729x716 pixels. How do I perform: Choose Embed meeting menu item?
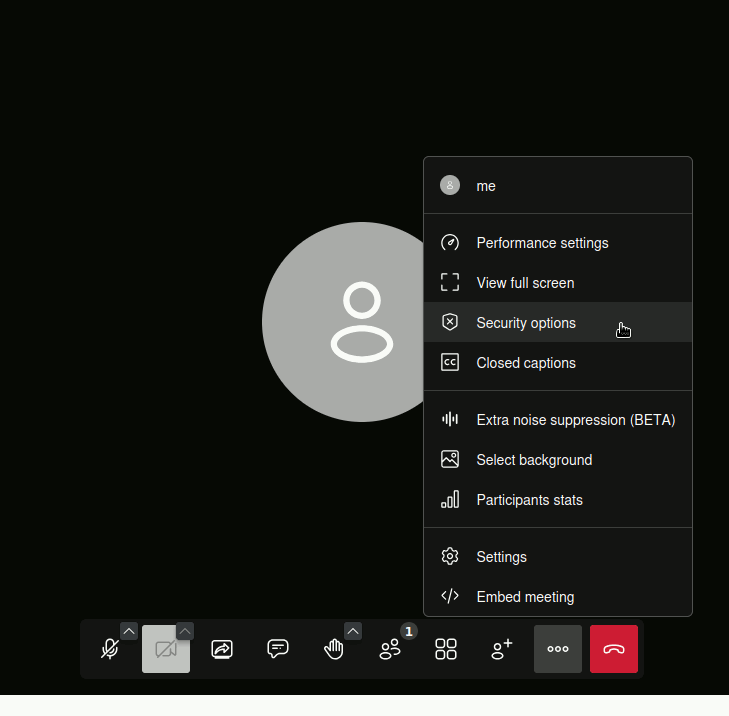(558, 597)
